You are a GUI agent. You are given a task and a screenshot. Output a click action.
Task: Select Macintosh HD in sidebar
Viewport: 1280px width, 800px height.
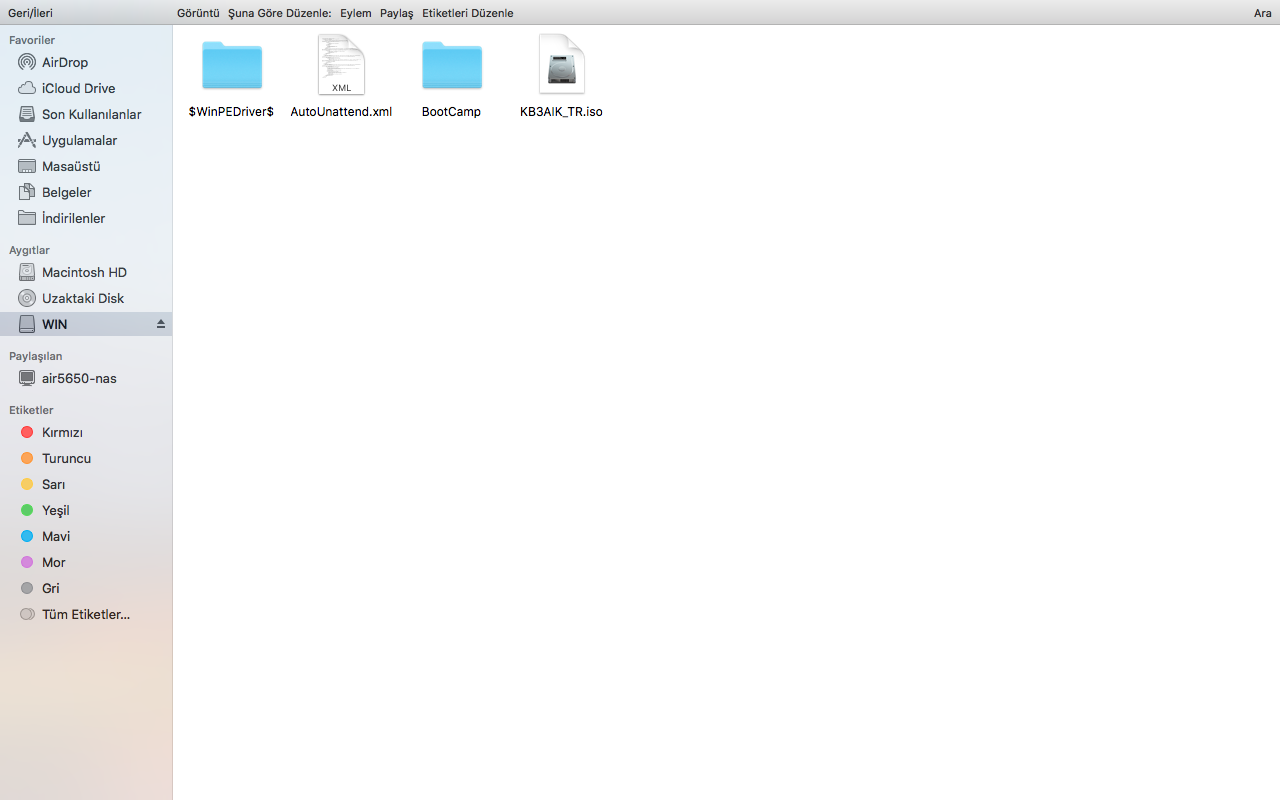(84, 272)
